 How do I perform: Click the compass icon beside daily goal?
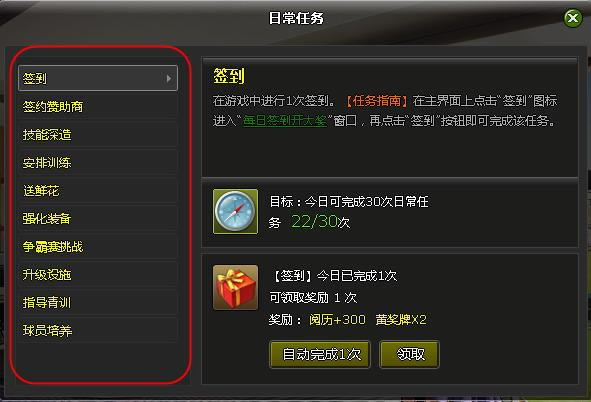[x=236, y=211]
